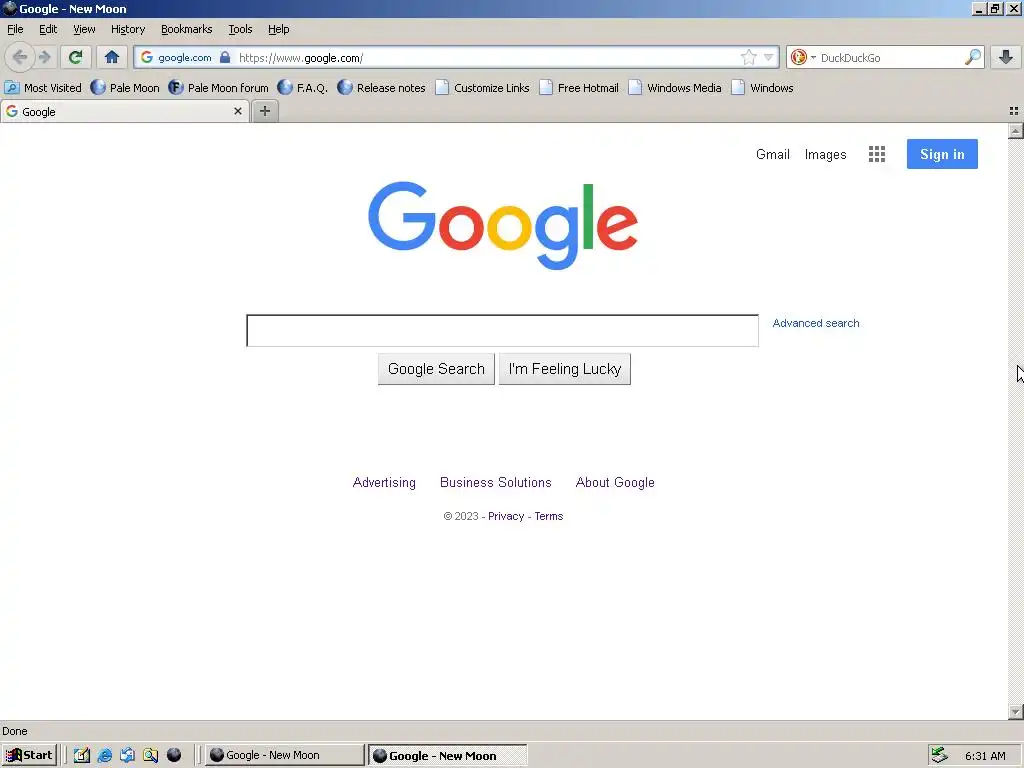This screenshot has height=768, width=1024.
Task: Open Business Solutions link
Action: coord(496,482)
